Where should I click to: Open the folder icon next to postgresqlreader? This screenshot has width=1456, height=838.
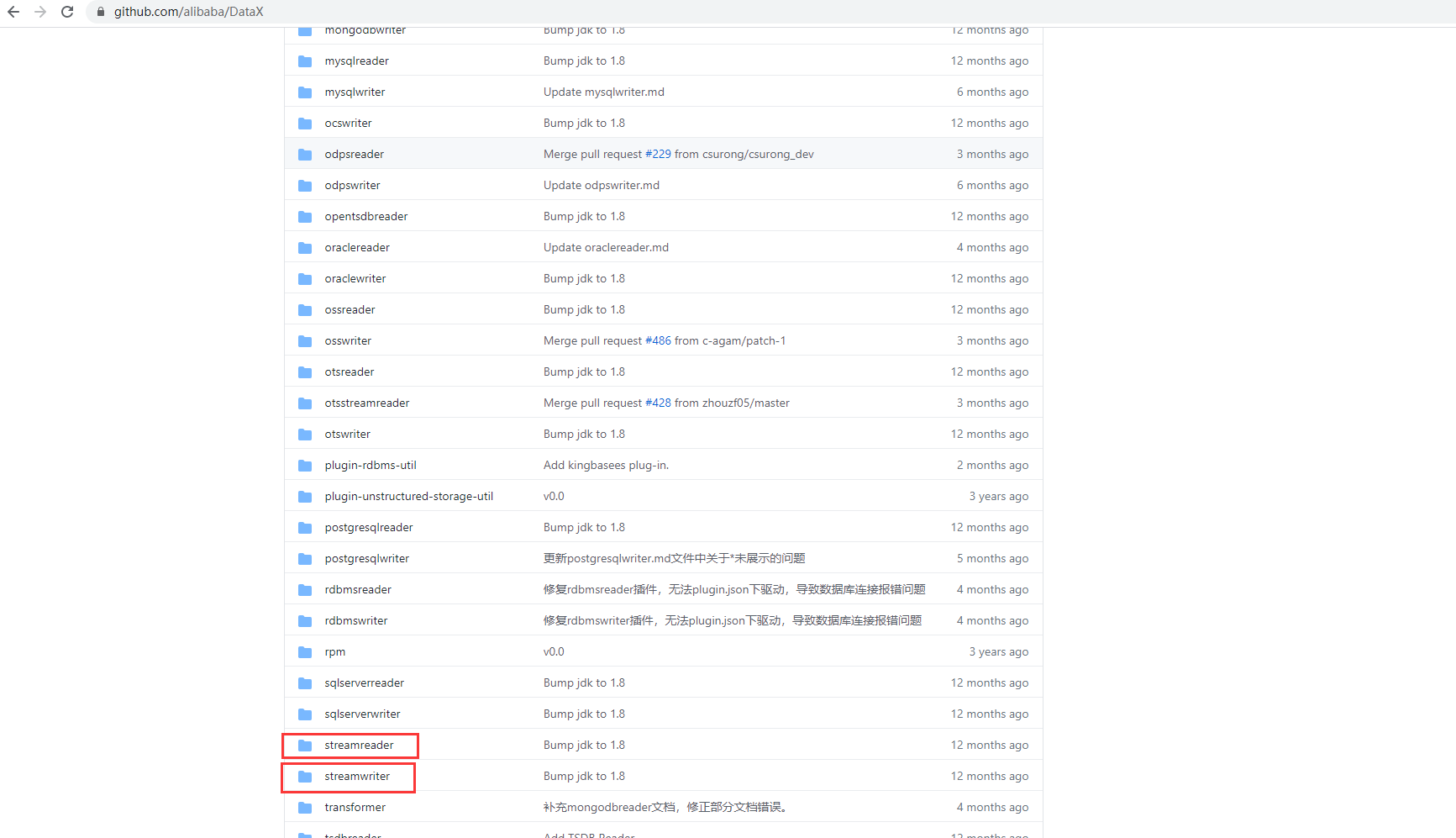tap(305, 528)
